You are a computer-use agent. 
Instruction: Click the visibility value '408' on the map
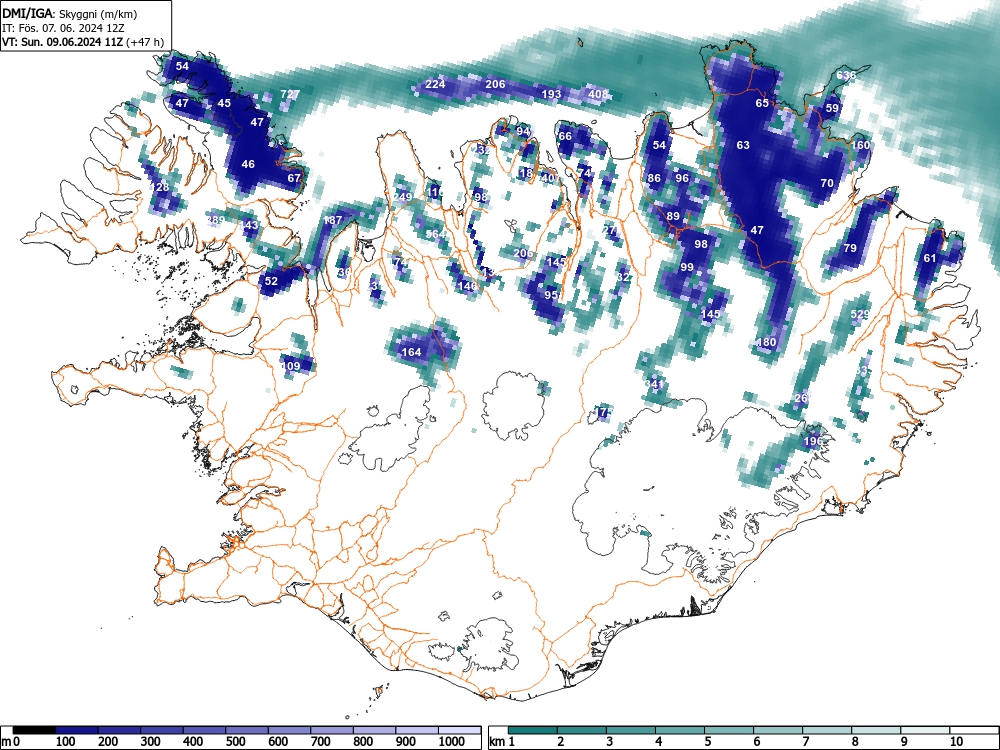coord(598,94)
